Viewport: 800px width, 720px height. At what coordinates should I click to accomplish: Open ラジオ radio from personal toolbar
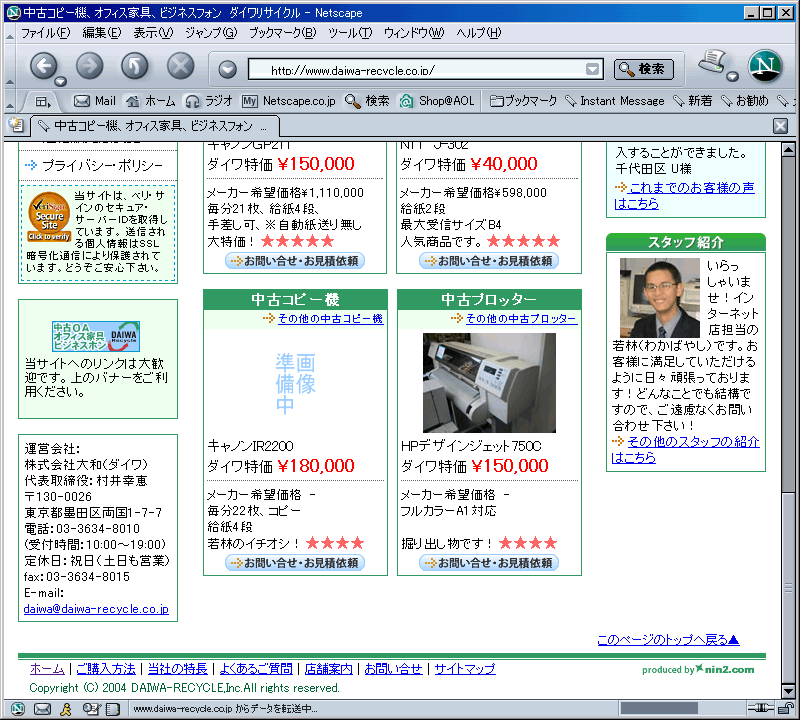pyautogui.click(x=209, y=101)
